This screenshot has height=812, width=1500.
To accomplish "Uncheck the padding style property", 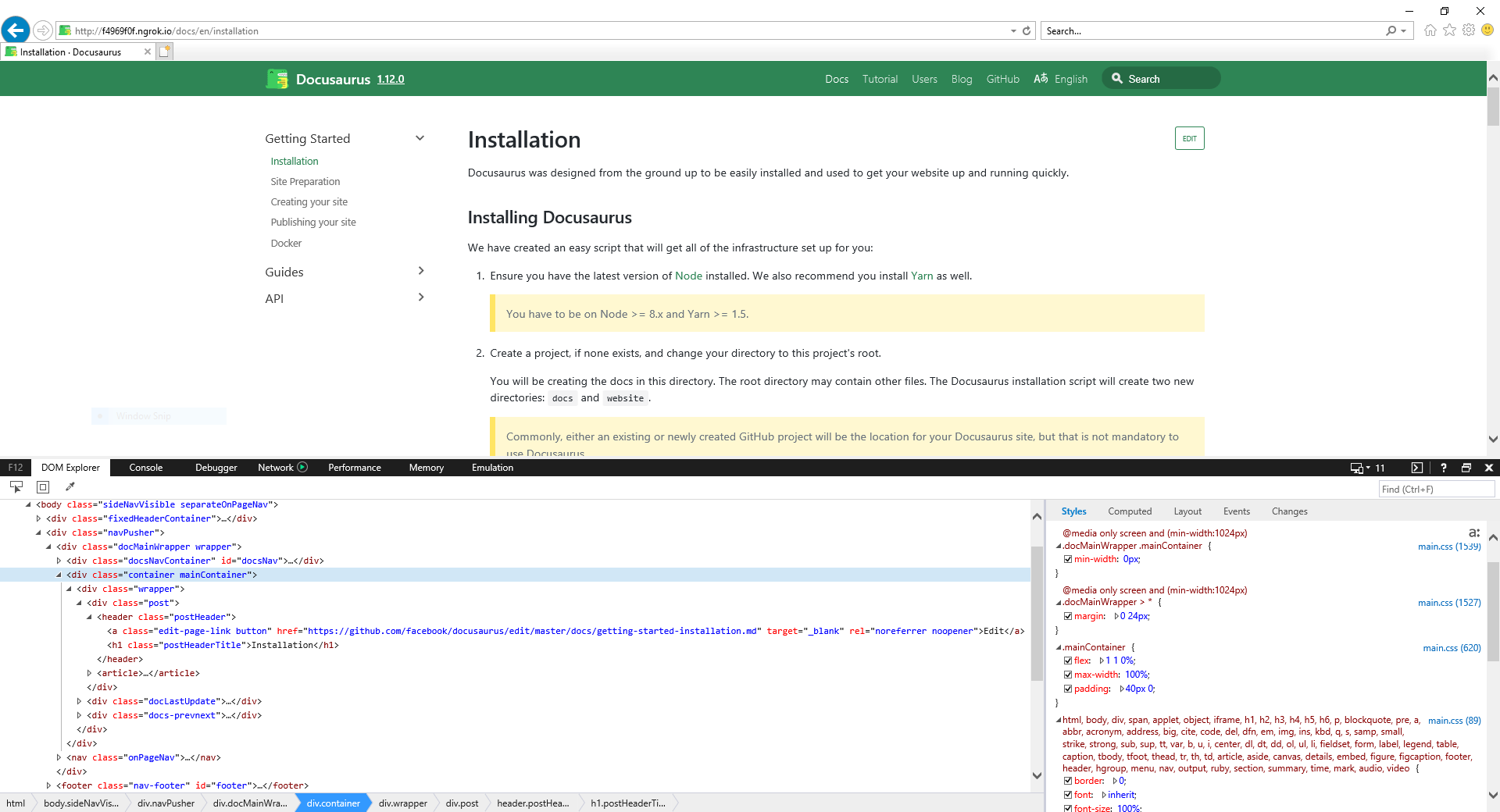I will (x=1068, y=689).
